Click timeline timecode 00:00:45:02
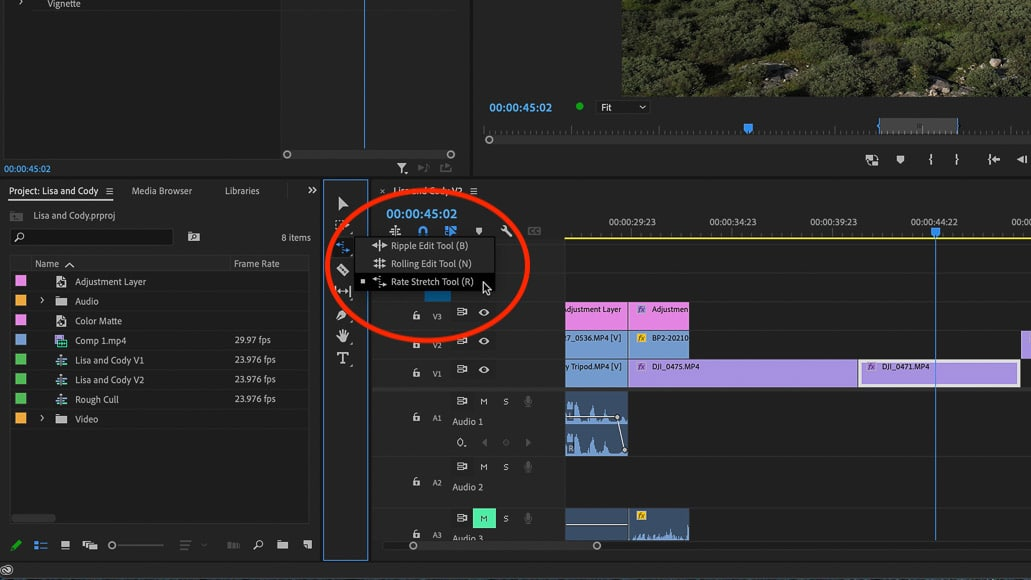Image resolution: width=1031 pixels, height=580 pixels. click(x=421, y=214)
